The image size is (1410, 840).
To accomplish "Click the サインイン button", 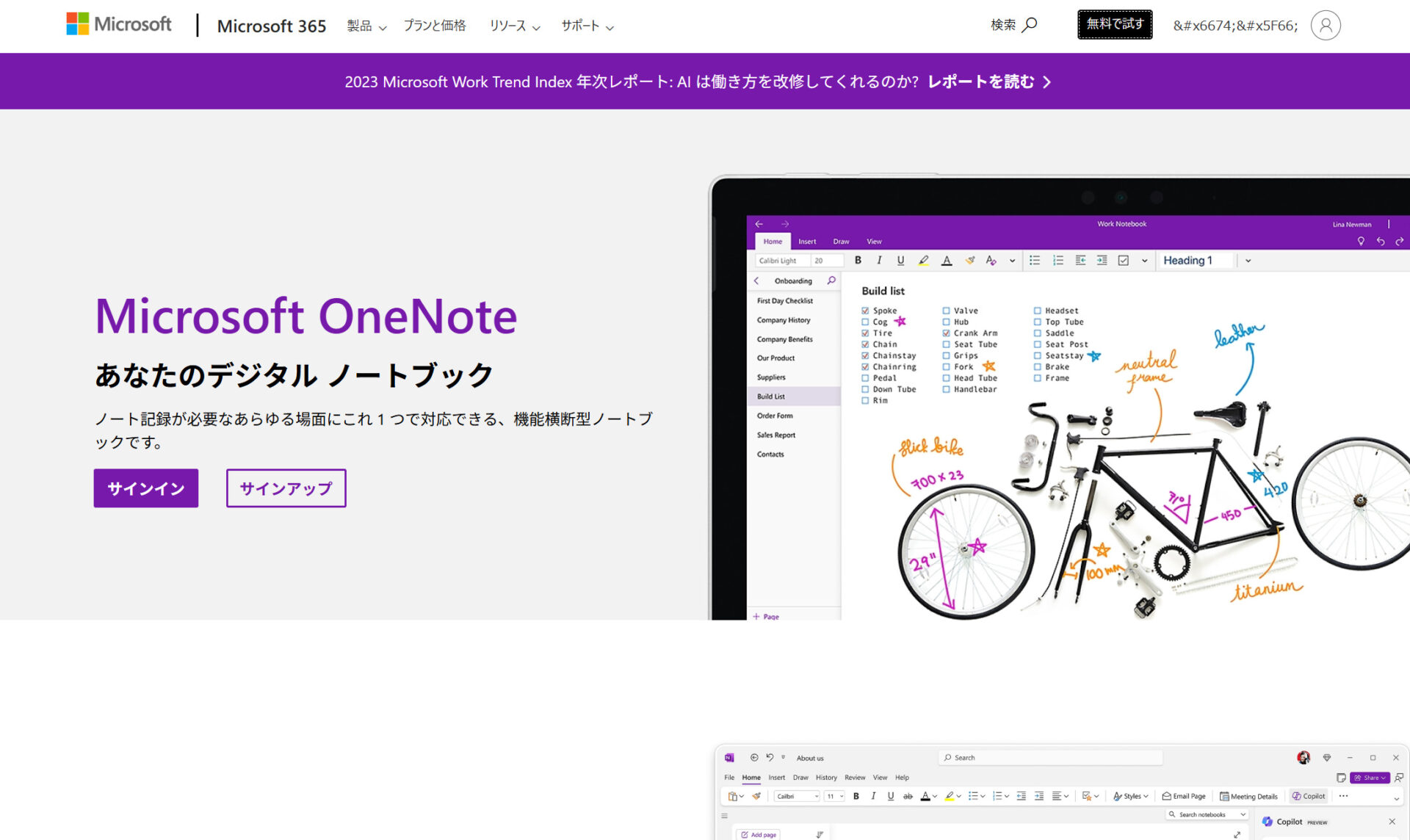I will 145,488.
